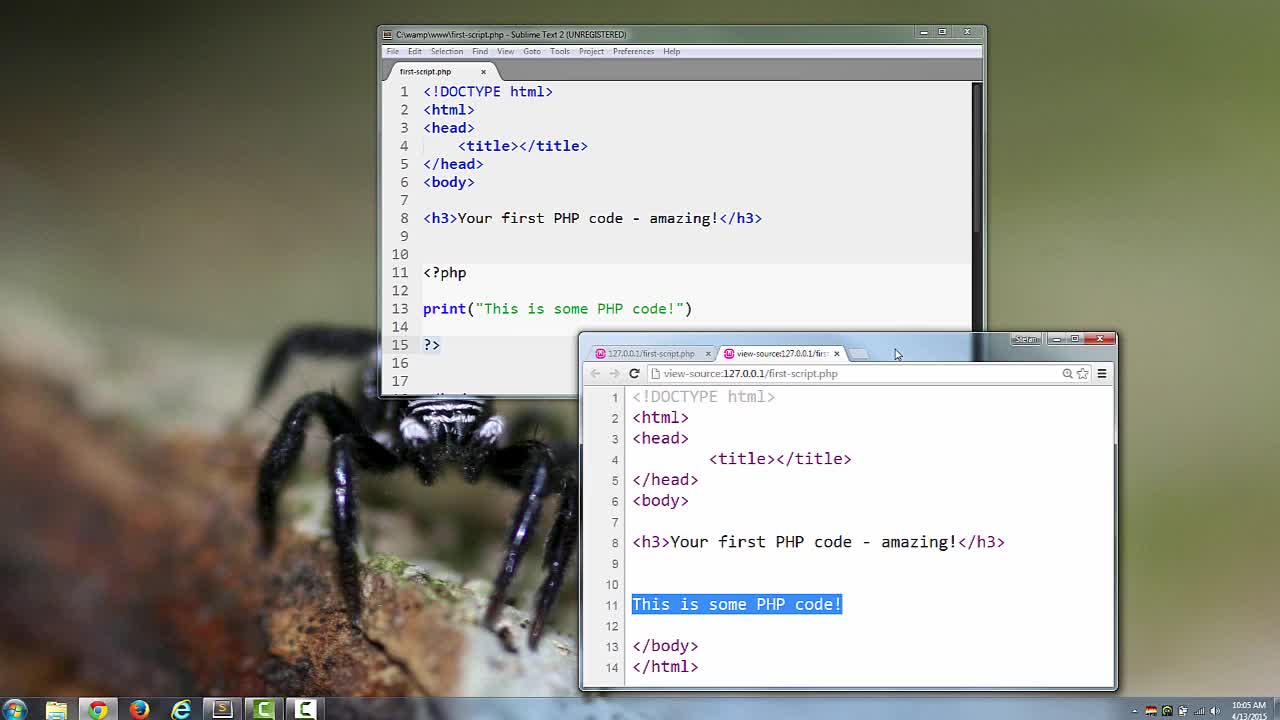
Task: Open the Help menu in Sublime Text
Action: 671,51
